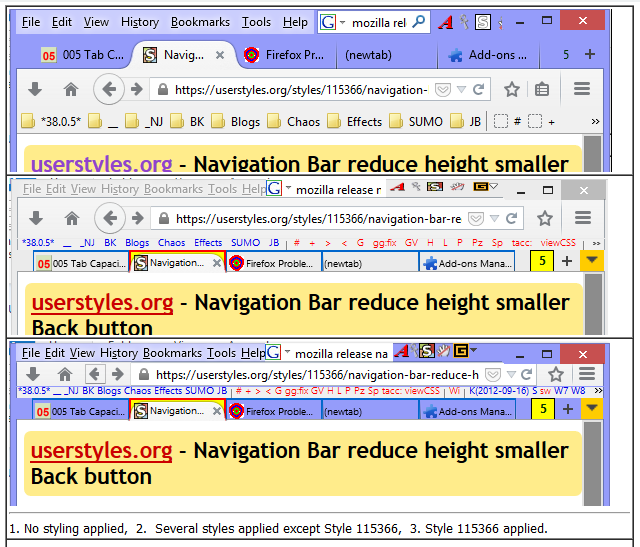Open the View menu in the bottom browser window
Viewport: 640px width, 547px height.
pyautogui.click(x=82, y=353)
